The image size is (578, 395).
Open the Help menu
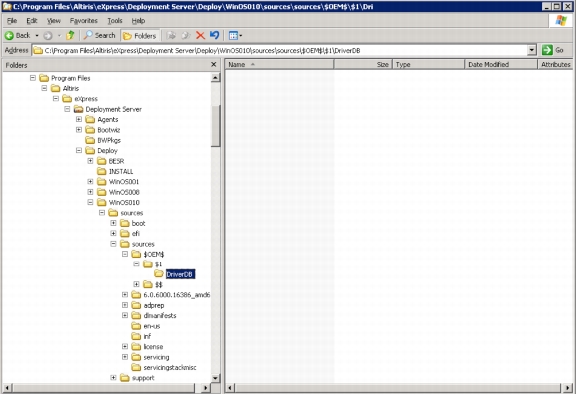tap(138, 21)
